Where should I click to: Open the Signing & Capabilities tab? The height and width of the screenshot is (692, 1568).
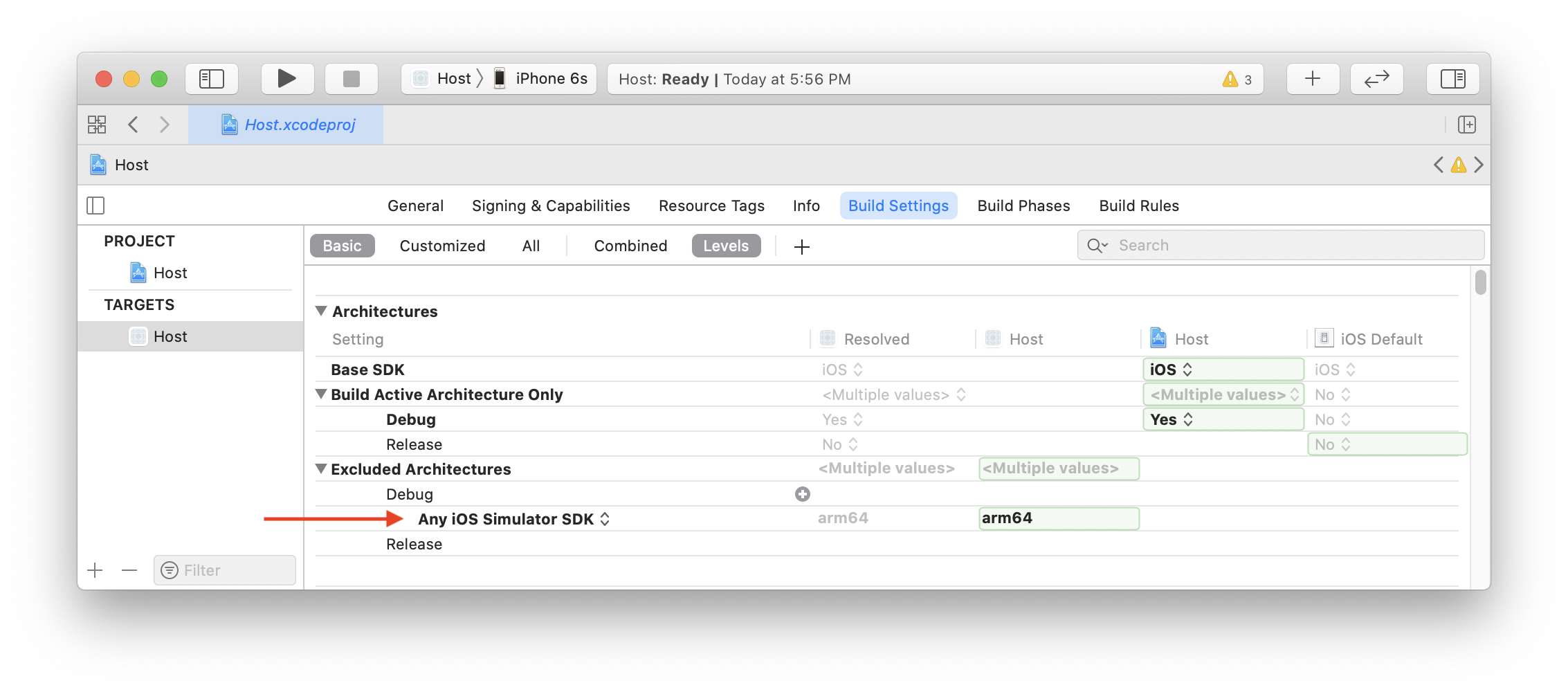coord(551,206)
